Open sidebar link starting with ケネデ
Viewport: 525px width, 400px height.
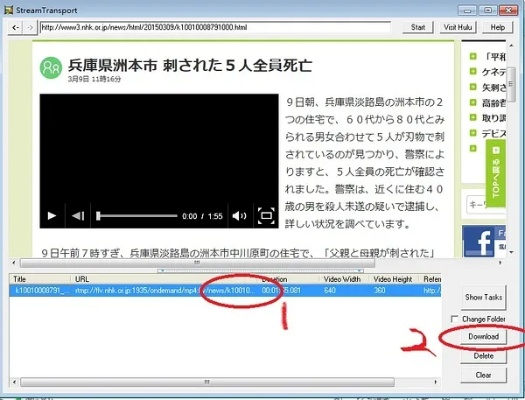[494, 72]
